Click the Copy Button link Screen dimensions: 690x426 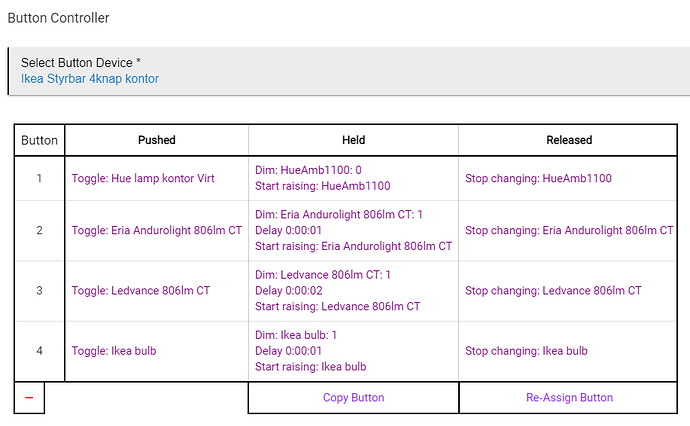pos(353,397)
